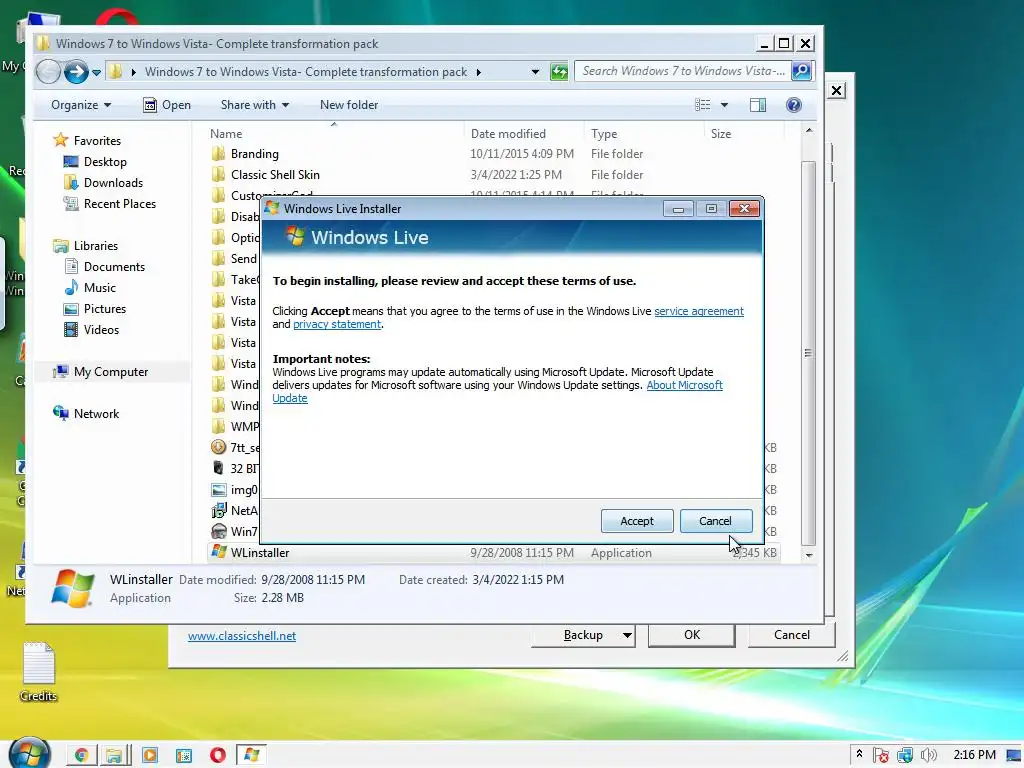Click the fourth taskbar pinned icon

(x=184, y=755)
